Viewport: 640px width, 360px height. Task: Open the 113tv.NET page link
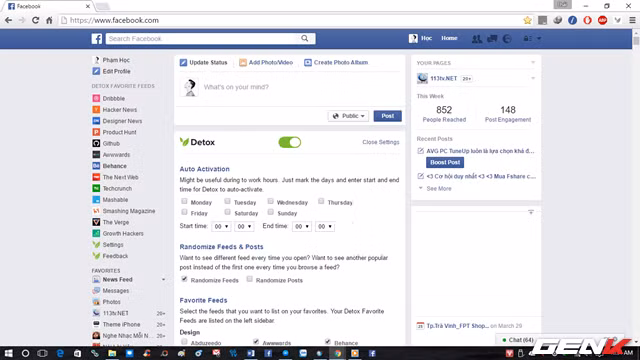coord(443,78)
